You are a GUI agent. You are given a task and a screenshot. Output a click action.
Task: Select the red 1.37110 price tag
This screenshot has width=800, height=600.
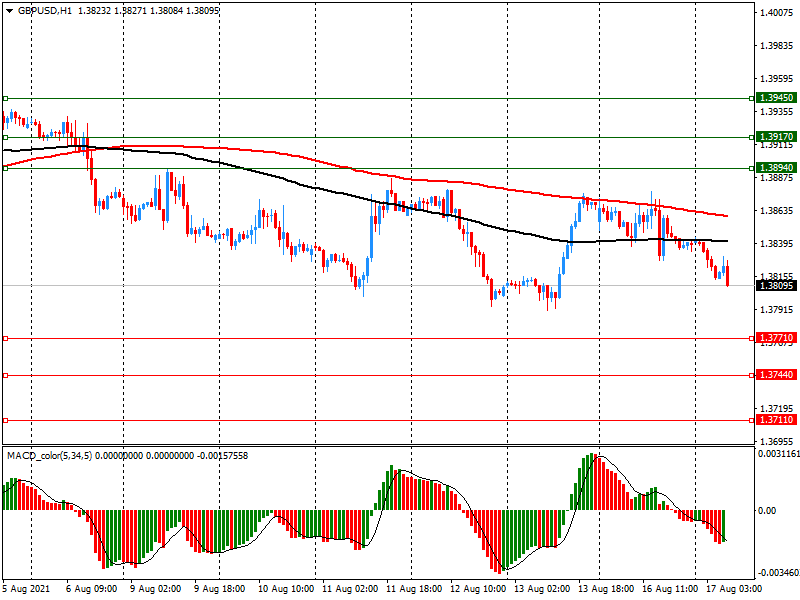click(776, 419)
